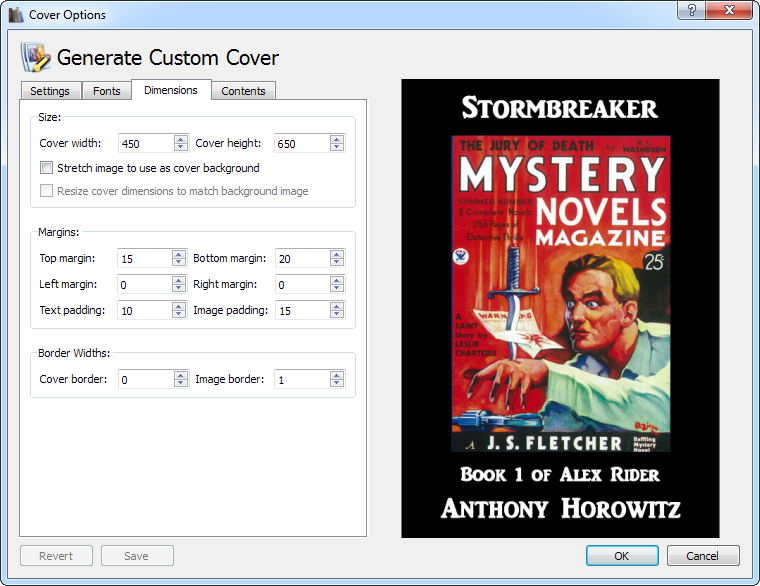The image size is (760, 586).
Task: Decrease Left margin with down arrow
Action: (x=179, y=288)
